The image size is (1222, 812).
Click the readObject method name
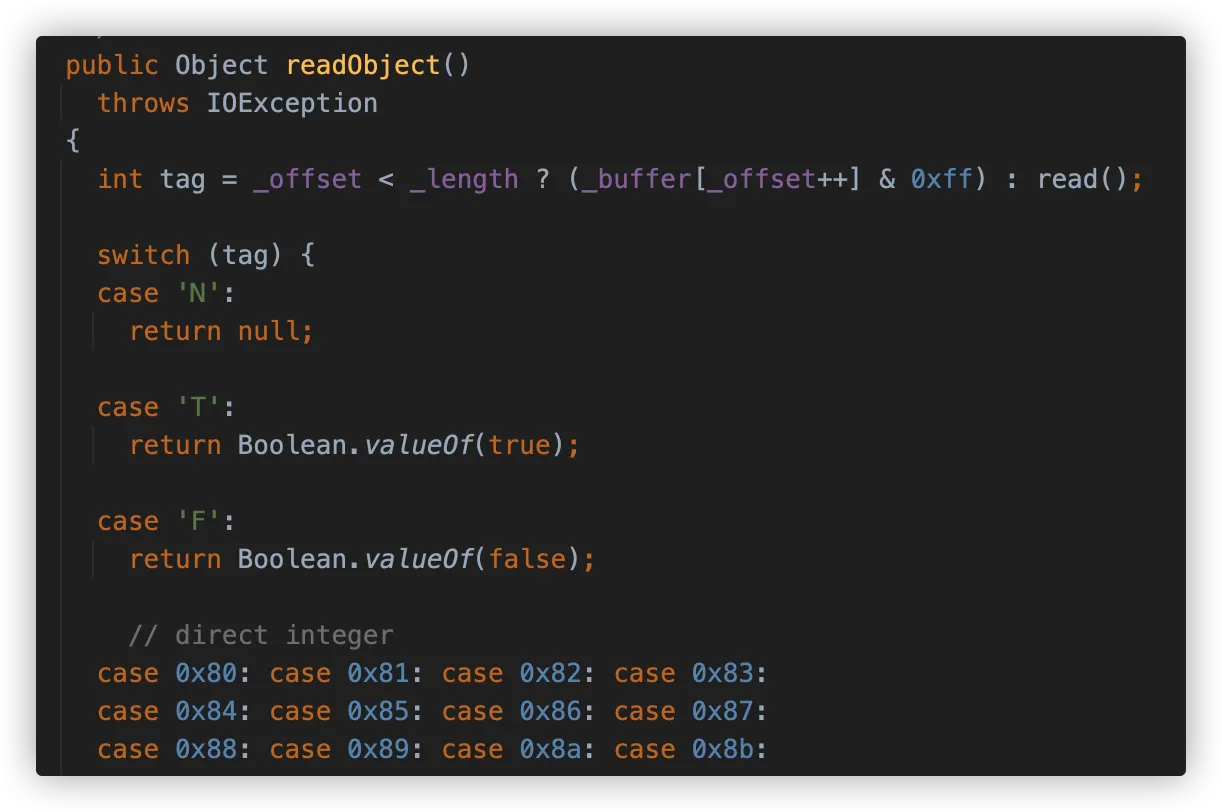tap(363, 66)
